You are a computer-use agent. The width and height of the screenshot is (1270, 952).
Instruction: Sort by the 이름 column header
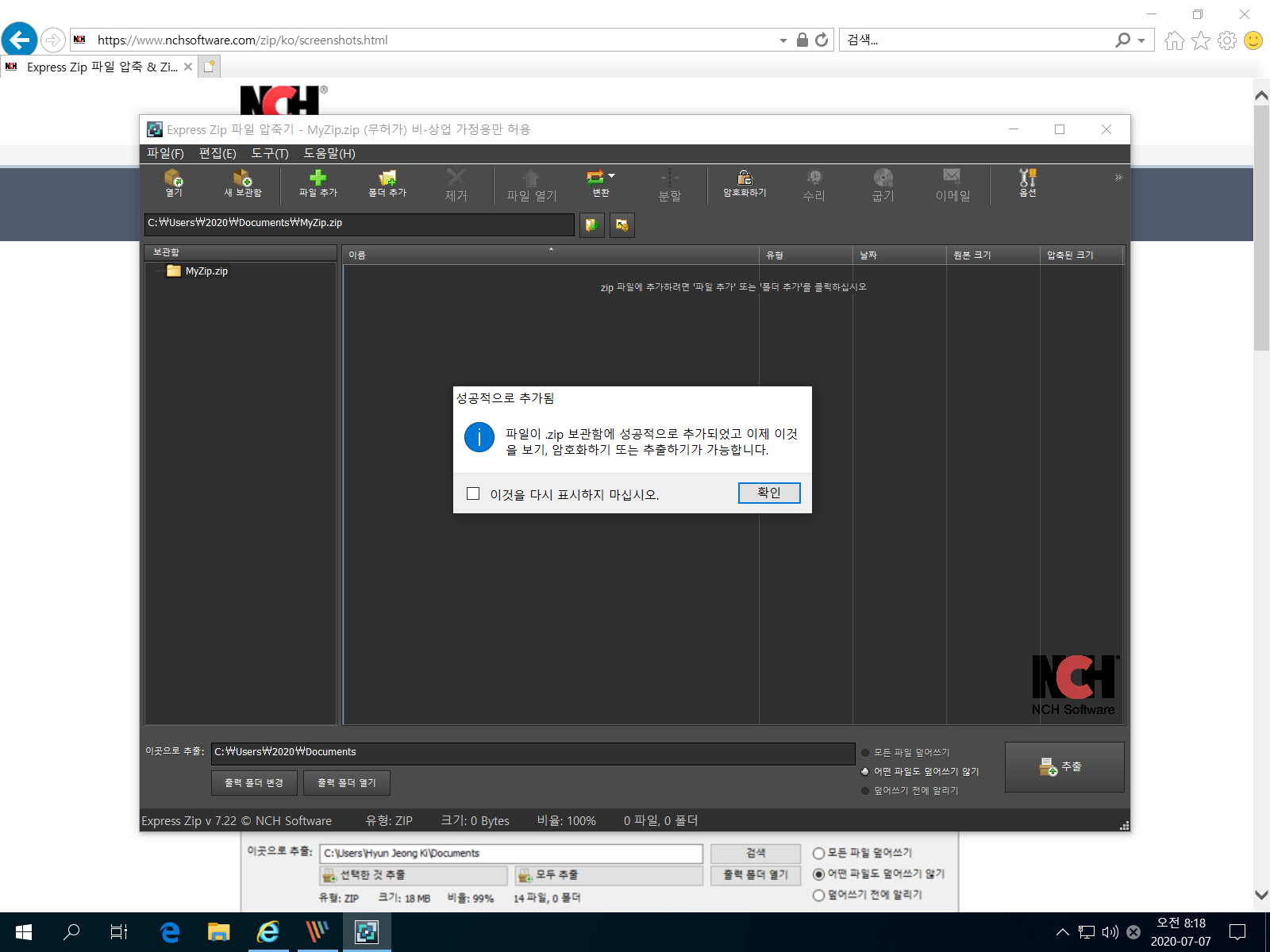[550, 255]
